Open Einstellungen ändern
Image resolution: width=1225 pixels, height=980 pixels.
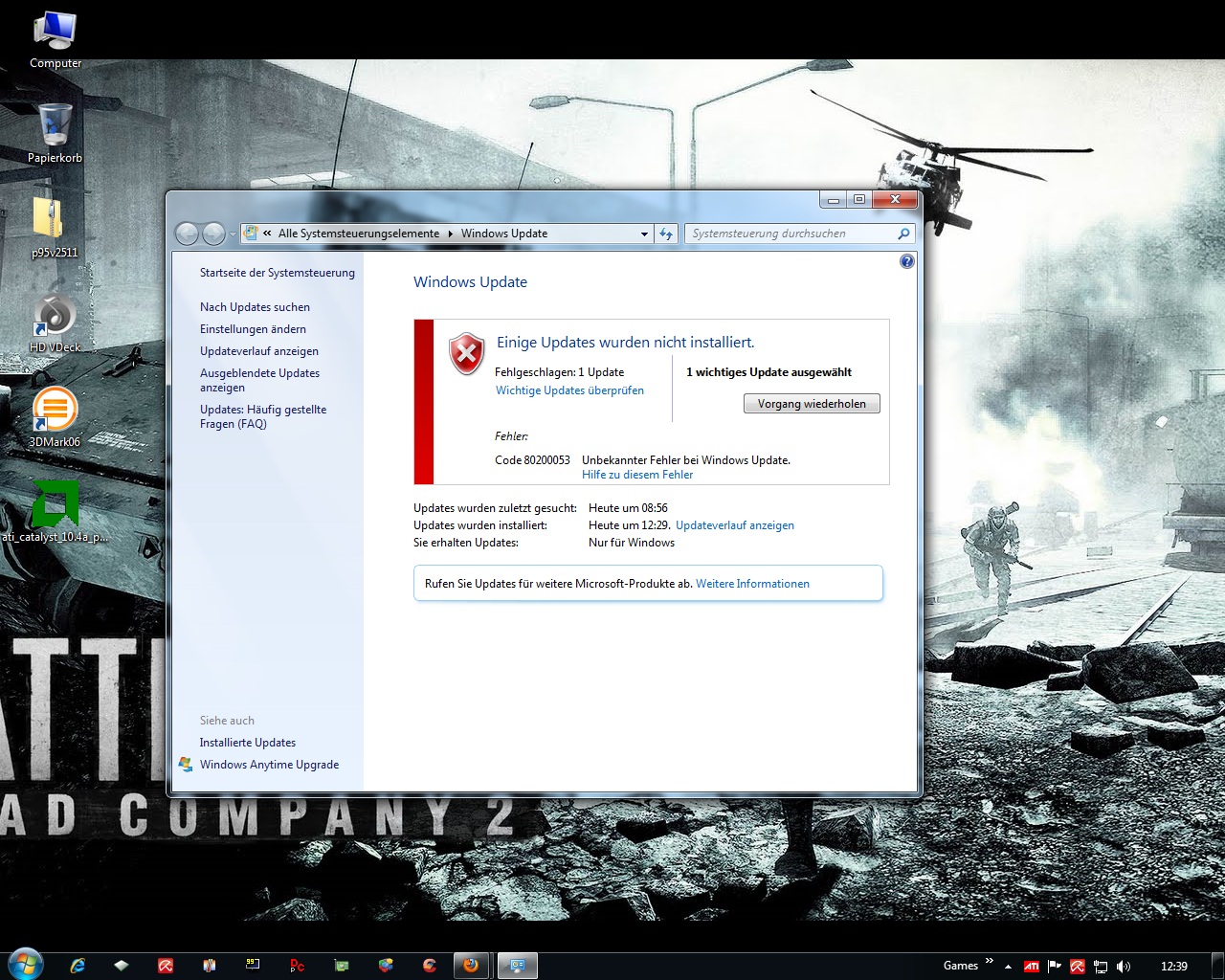253,329
